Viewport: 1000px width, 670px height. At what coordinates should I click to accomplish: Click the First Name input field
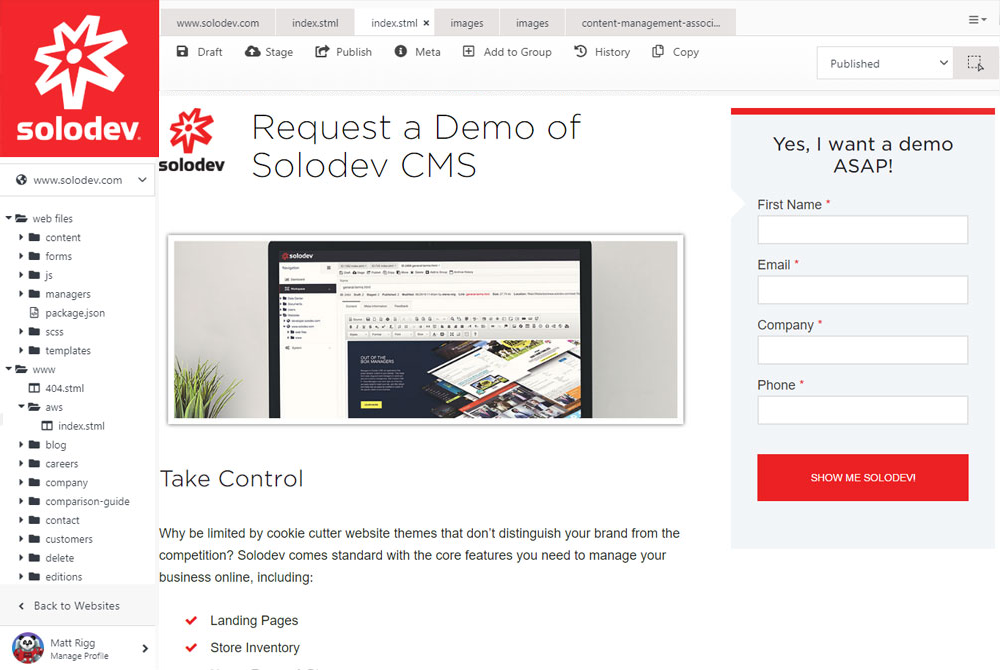click(x=862, y=229)
